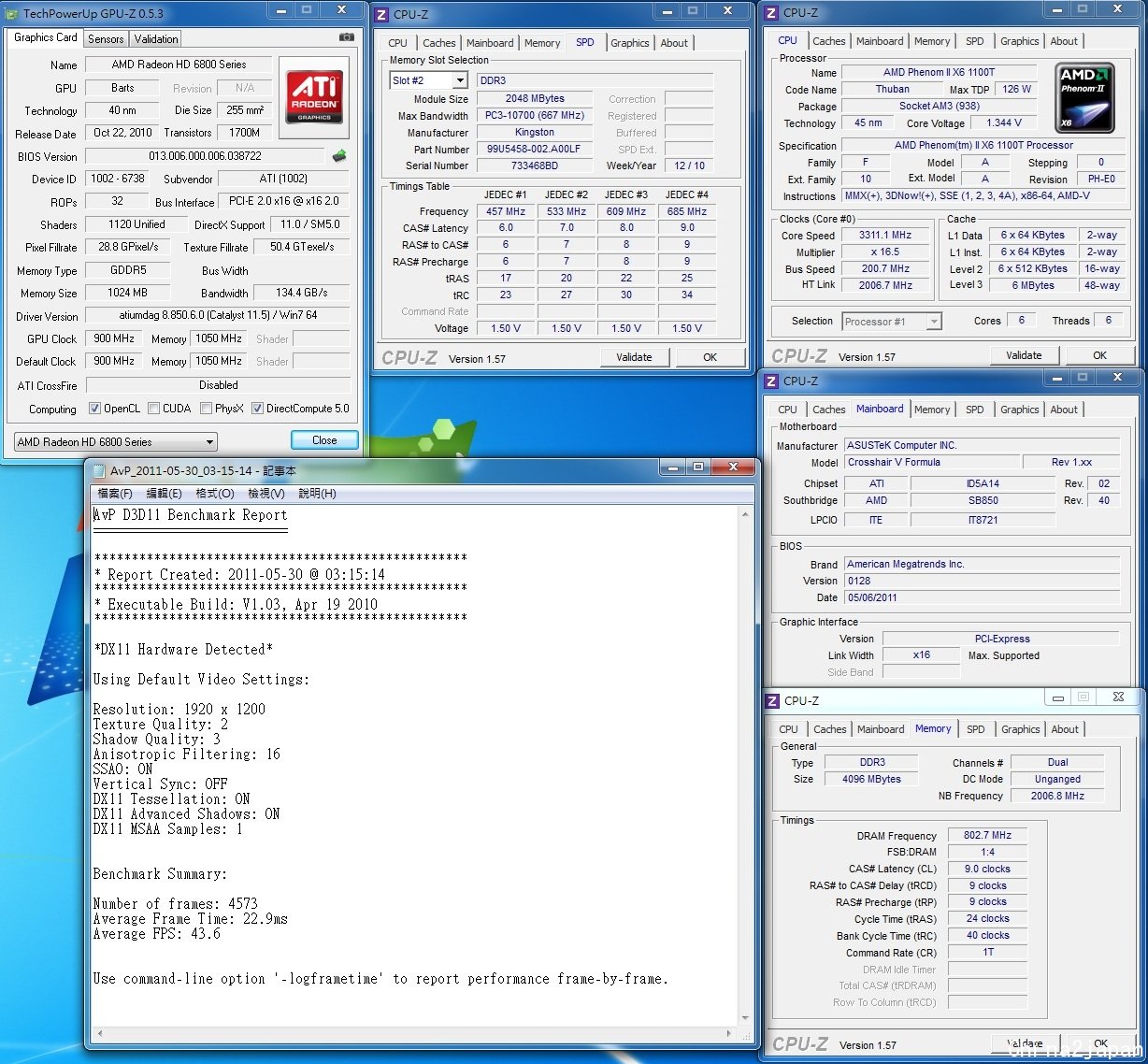
Task: Open the 檢視(V) menu in Notepad
Action: [x=266, y=494]
